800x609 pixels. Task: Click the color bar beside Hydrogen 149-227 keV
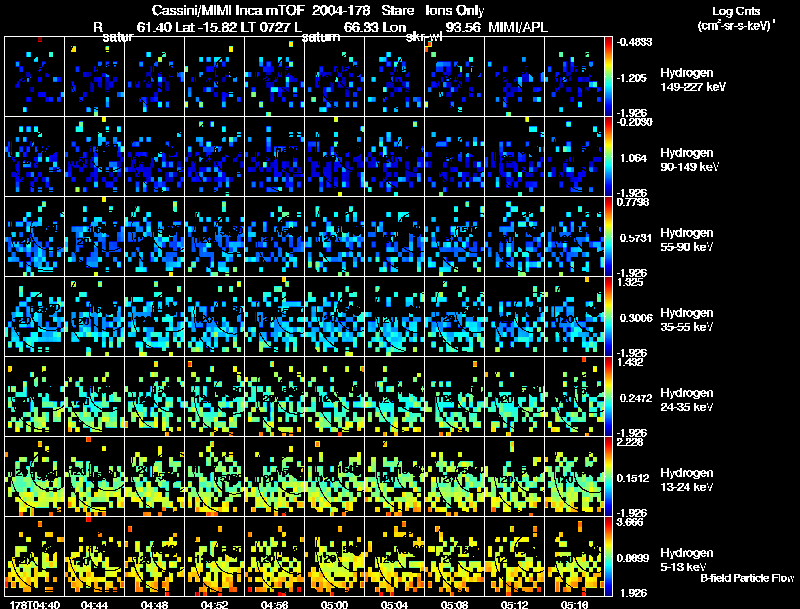pyautogui.click(x=608, y=77)
